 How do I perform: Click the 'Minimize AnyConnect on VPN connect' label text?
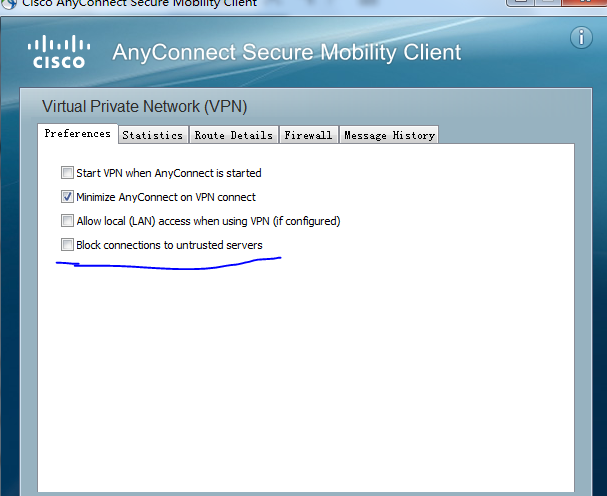(165, 197)
